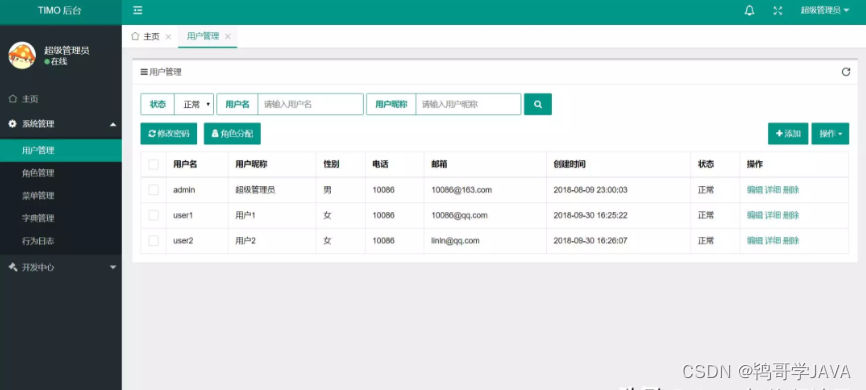Select all rows with header checkbox

click(154, 164)
